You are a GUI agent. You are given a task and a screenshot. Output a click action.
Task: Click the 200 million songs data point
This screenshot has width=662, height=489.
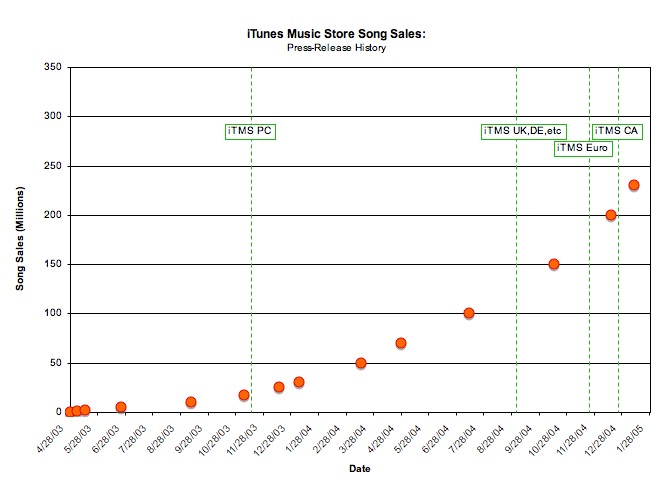[x=611, y=215]
